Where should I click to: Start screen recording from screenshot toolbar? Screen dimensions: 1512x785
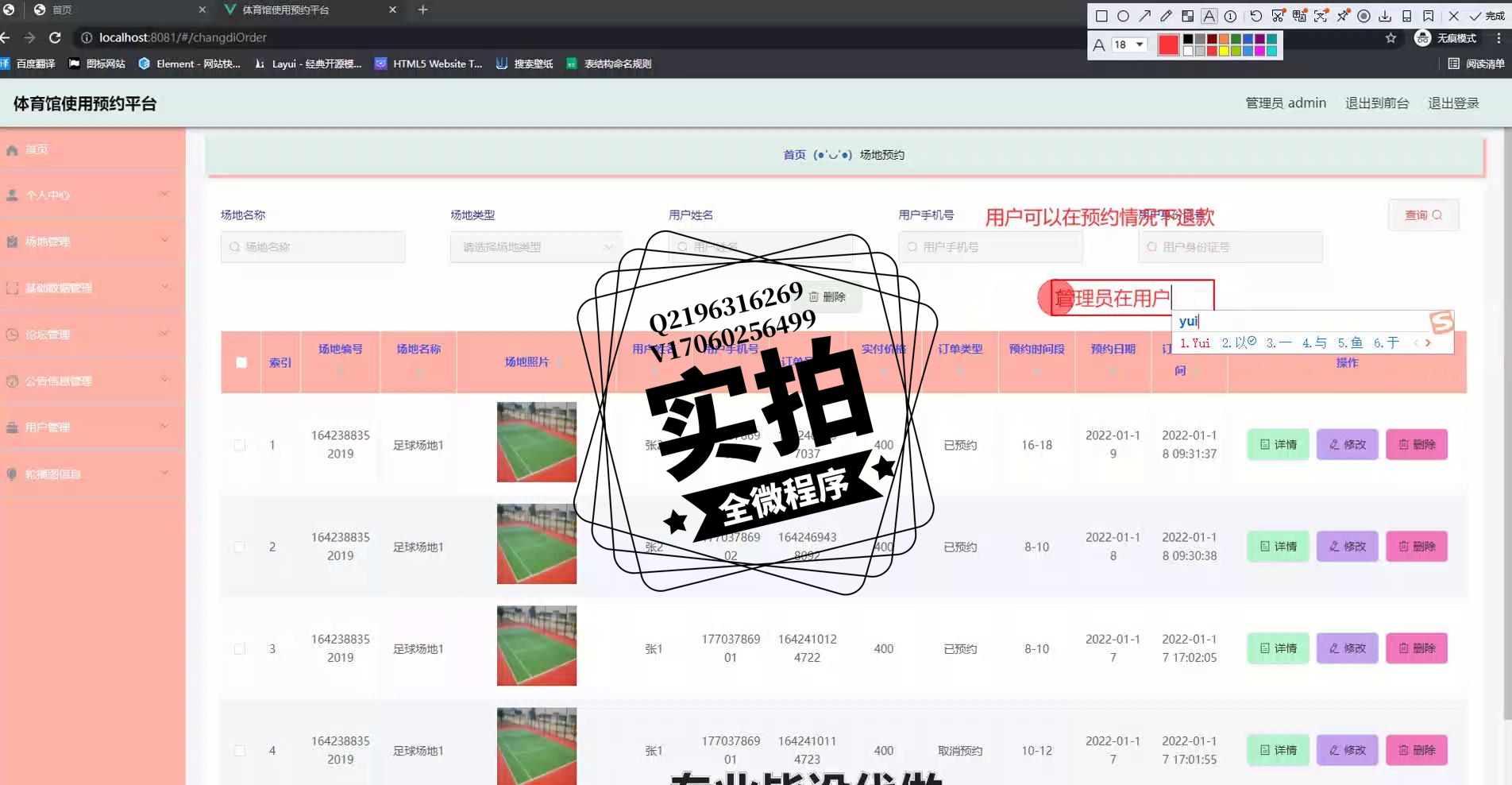click(x=1363, y=16)
